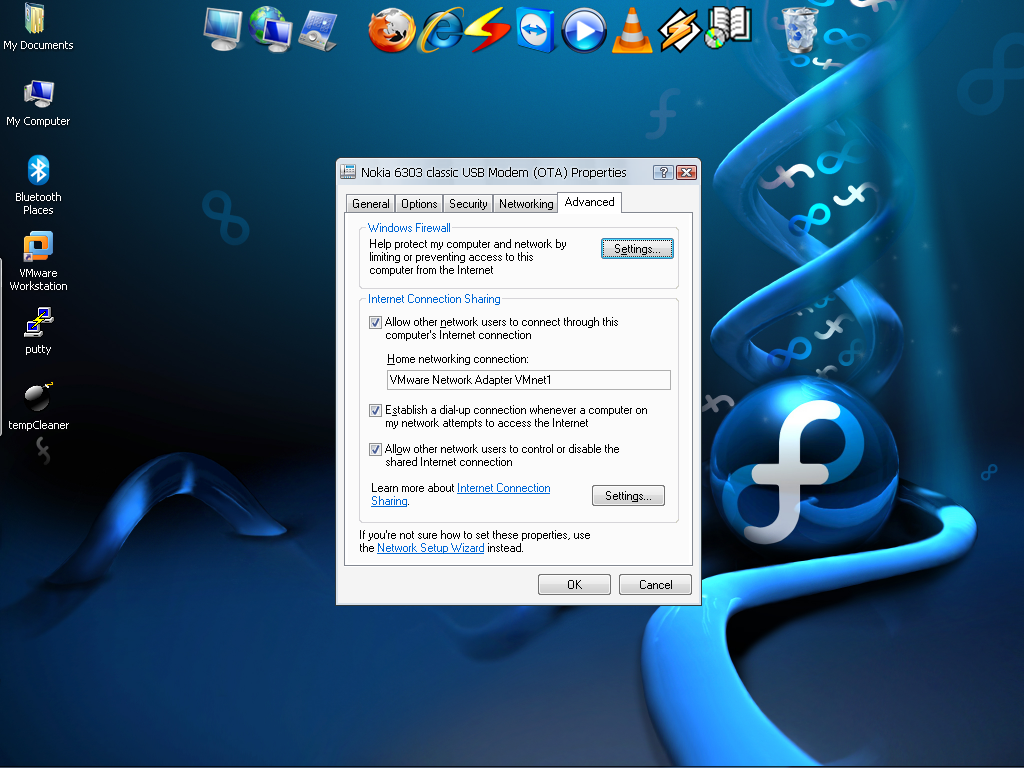Click the Home networking connection field
Screen dimensions: 1024x768
[528, 380]
